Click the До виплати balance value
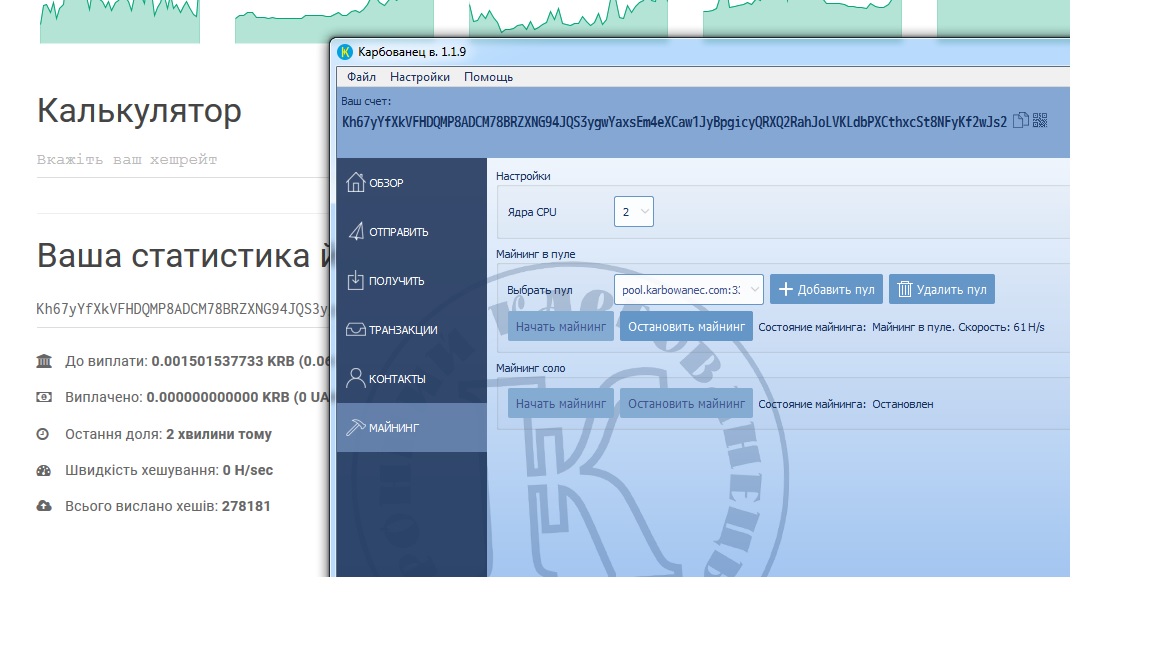This screenshot has width=1152, height=648. pos(240,361)
